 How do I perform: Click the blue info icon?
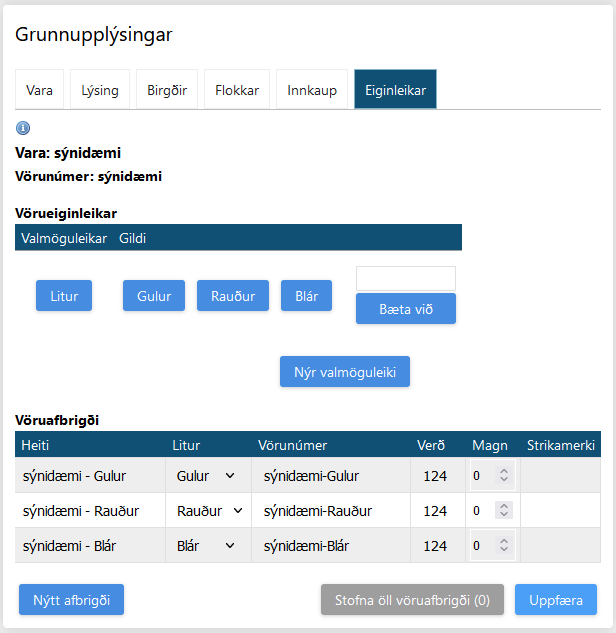tap(23, 128)
